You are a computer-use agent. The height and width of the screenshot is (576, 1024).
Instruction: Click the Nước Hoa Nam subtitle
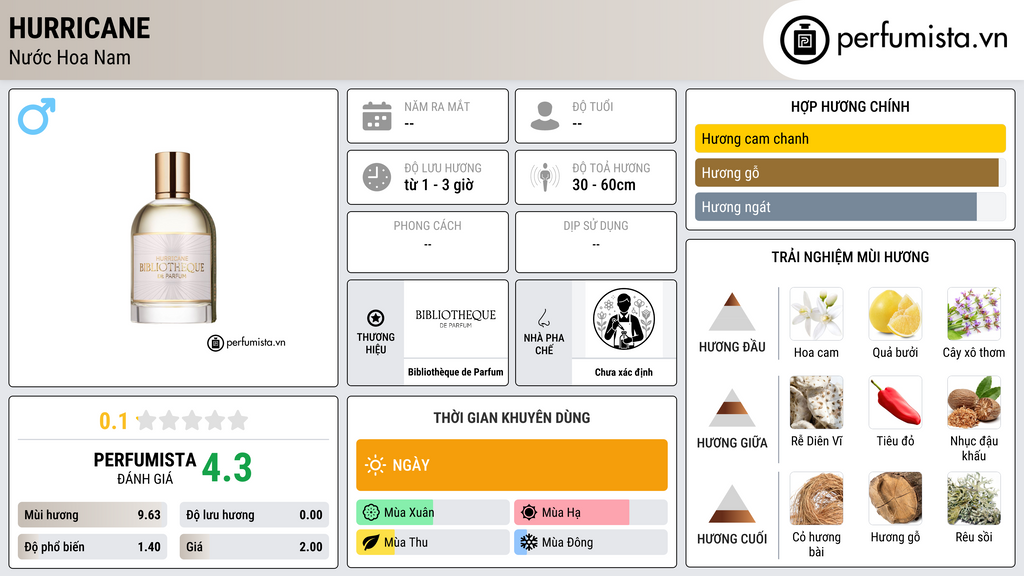pyautogui.click(x=70, y=57)
